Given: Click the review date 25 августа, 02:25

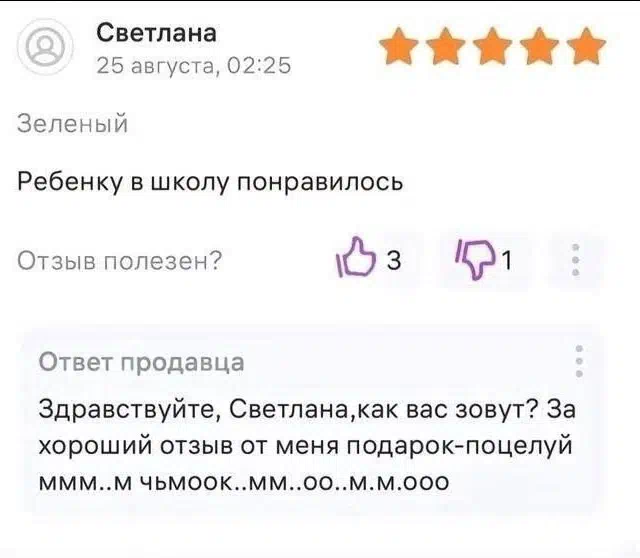Looking at the screenshot, I should click(194, 65).
